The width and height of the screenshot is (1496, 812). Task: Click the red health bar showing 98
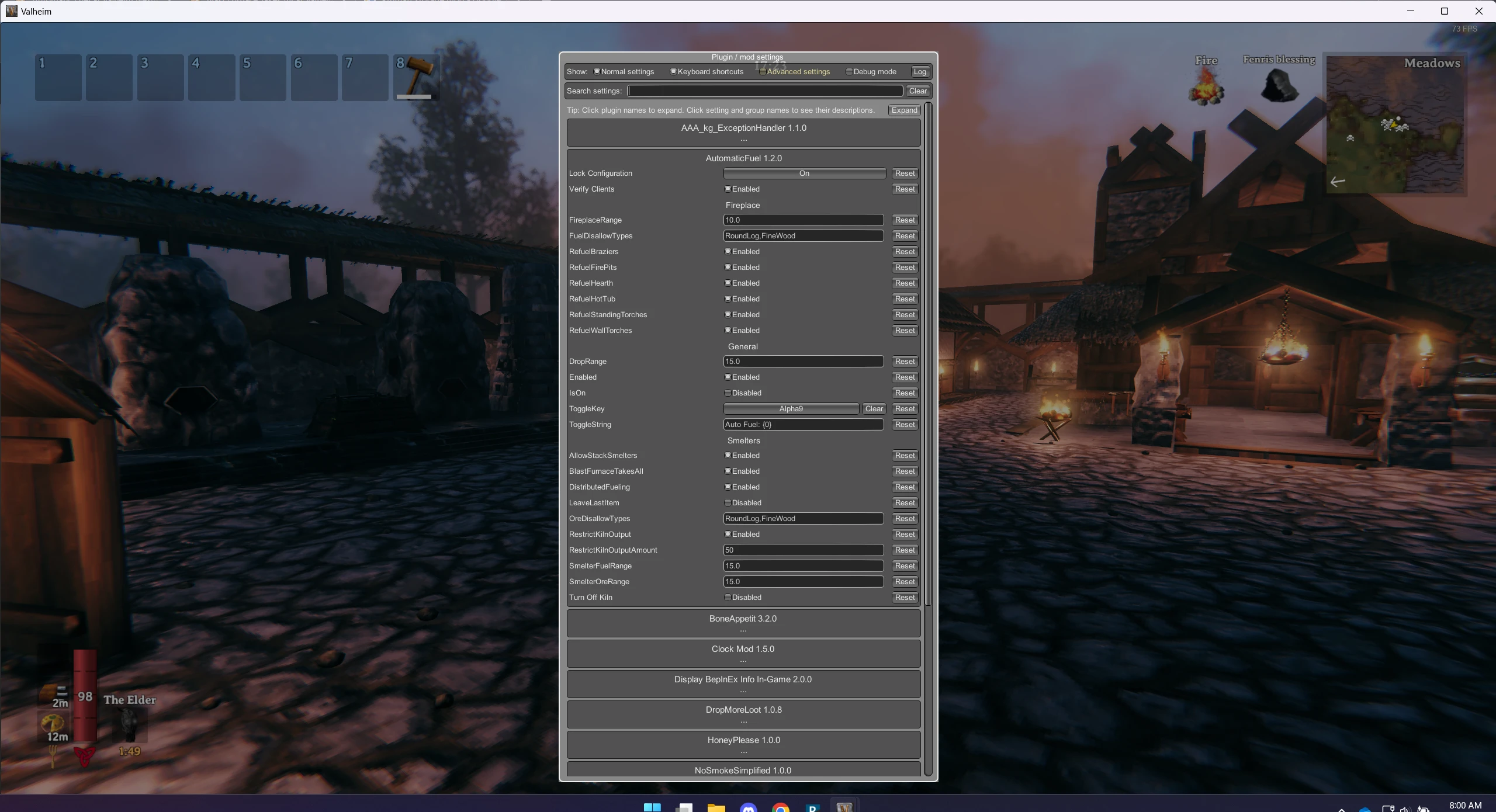[x=85, y=695]
